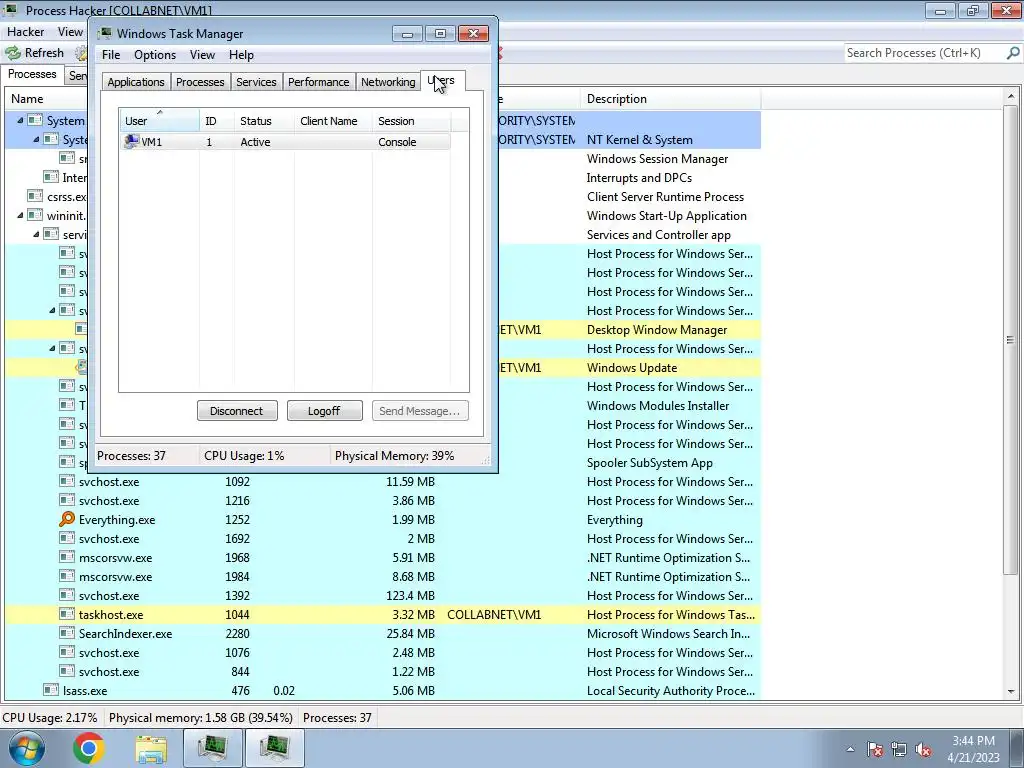This screenshot has height=768, width=1024.
Task: Switch to the Task Manager Services tab
Action: pyautogui.click(x=256, y=82)
